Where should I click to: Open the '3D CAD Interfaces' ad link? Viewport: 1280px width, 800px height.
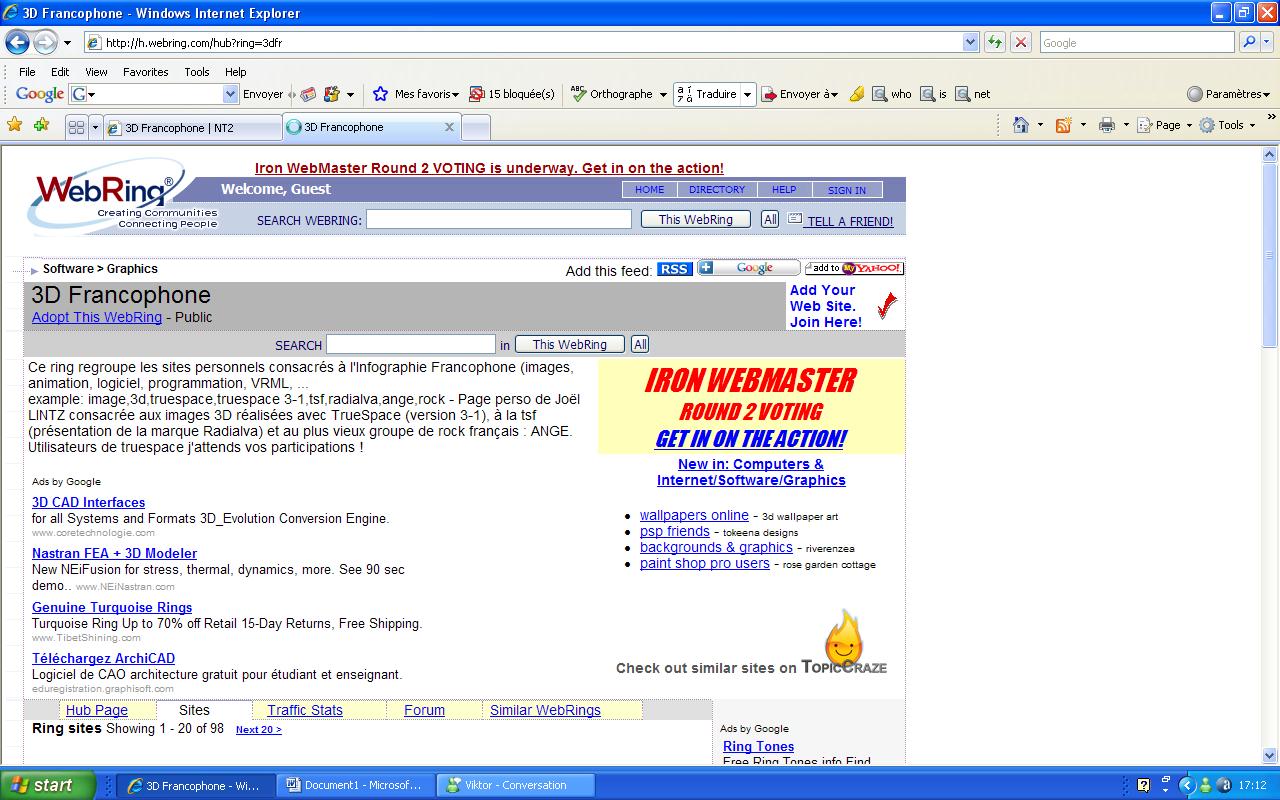pos(88,502)
